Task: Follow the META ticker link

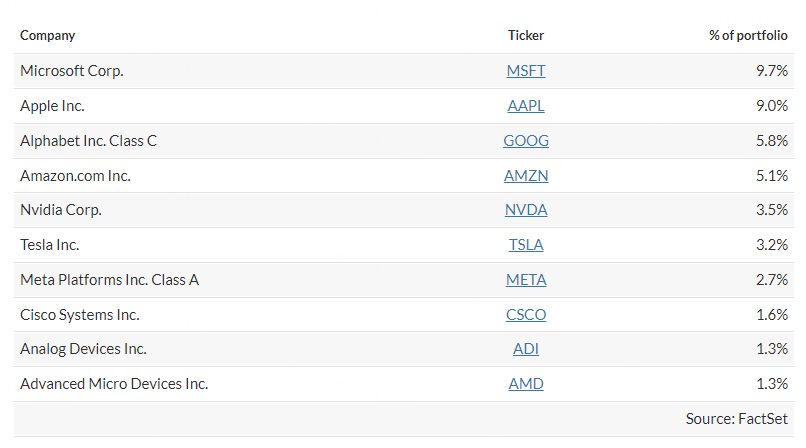Action: [x=526, y=280]
